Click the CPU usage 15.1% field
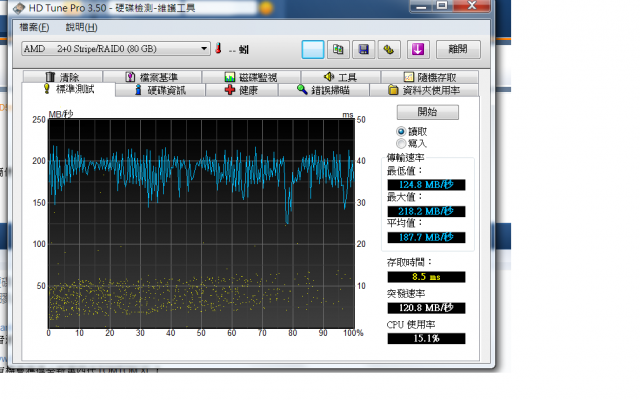640x400 pixels. (x=426, y=338)
